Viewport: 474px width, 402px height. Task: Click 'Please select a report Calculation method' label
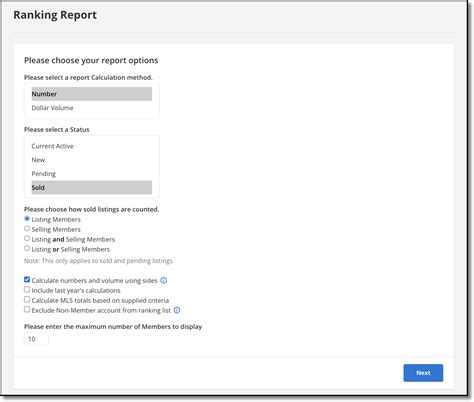pyautogui.click(x=88, y=77)
